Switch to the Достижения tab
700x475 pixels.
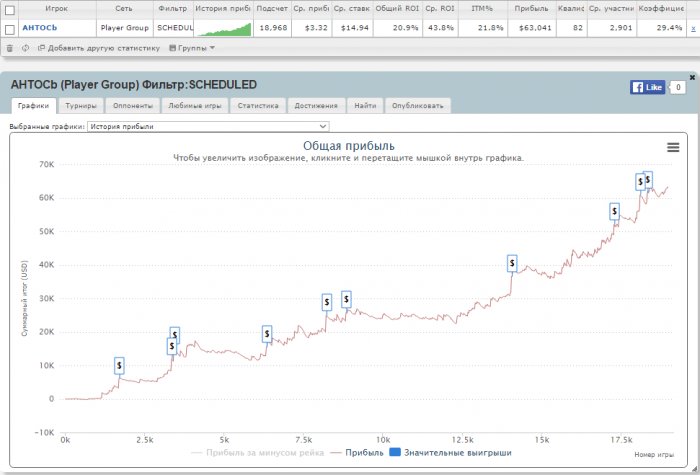[316, 106]
